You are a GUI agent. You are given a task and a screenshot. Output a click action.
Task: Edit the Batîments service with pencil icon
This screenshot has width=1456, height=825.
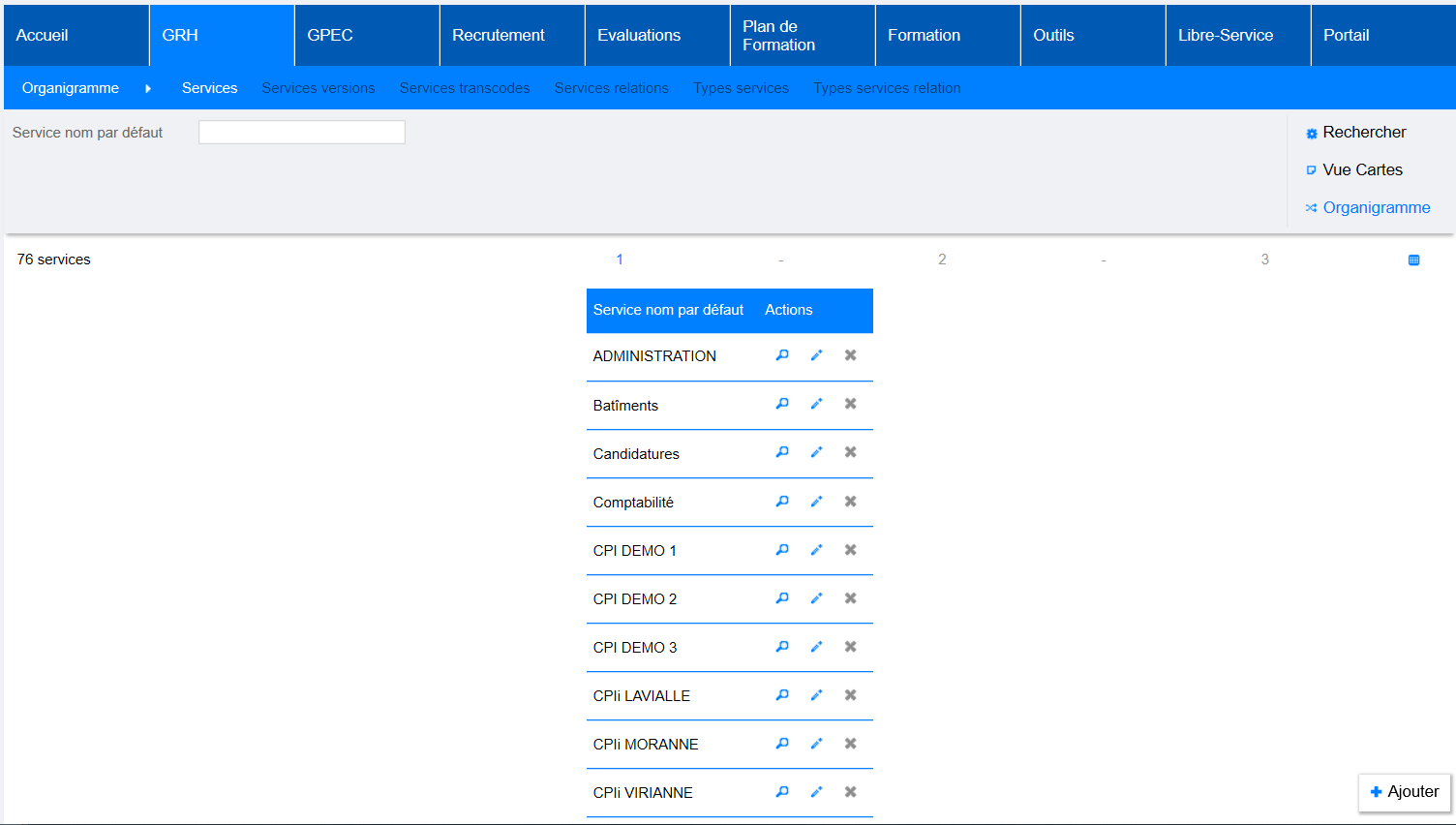(816, 404)
